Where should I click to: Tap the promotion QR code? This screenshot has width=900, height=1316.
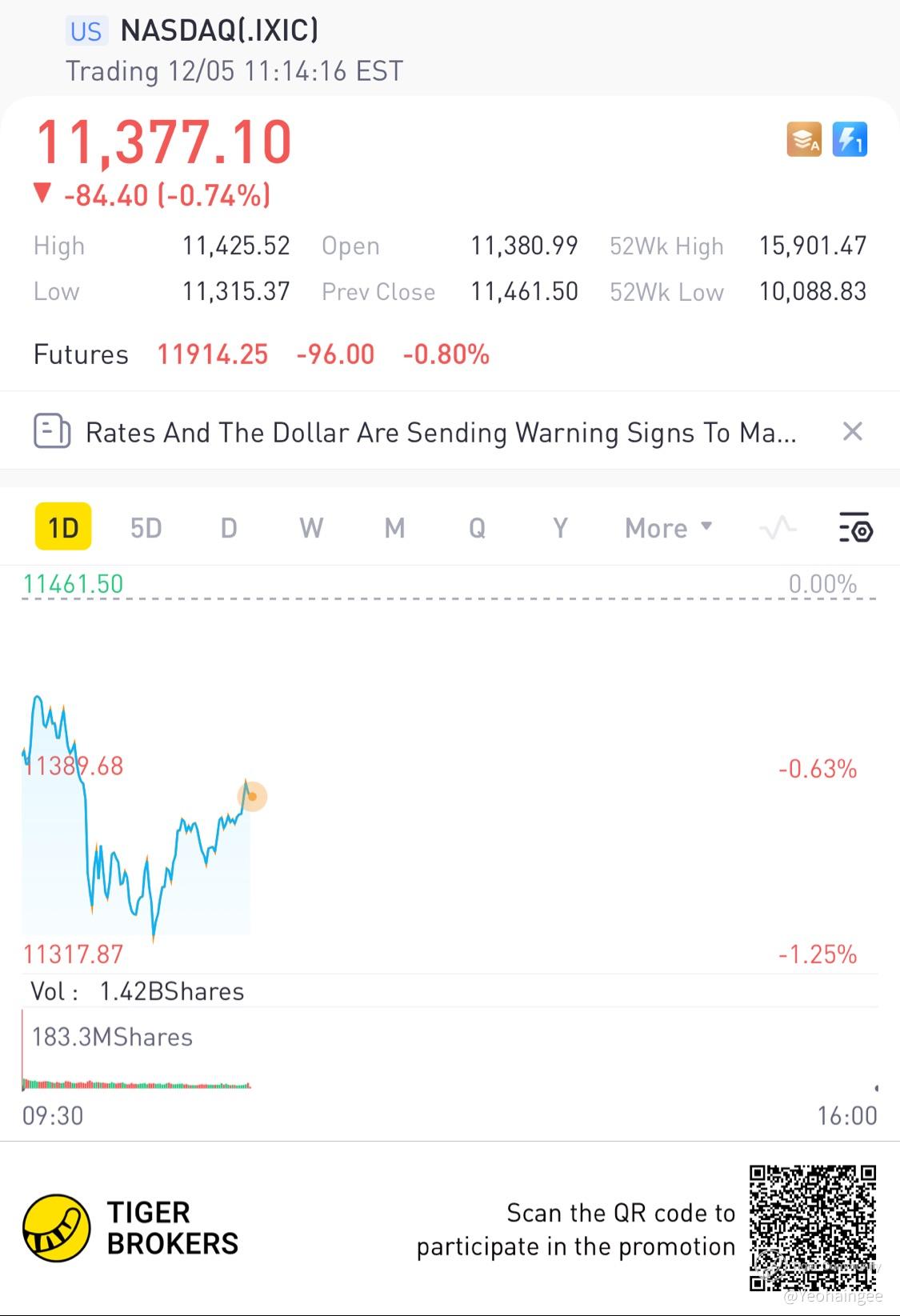pos(813,1228)
